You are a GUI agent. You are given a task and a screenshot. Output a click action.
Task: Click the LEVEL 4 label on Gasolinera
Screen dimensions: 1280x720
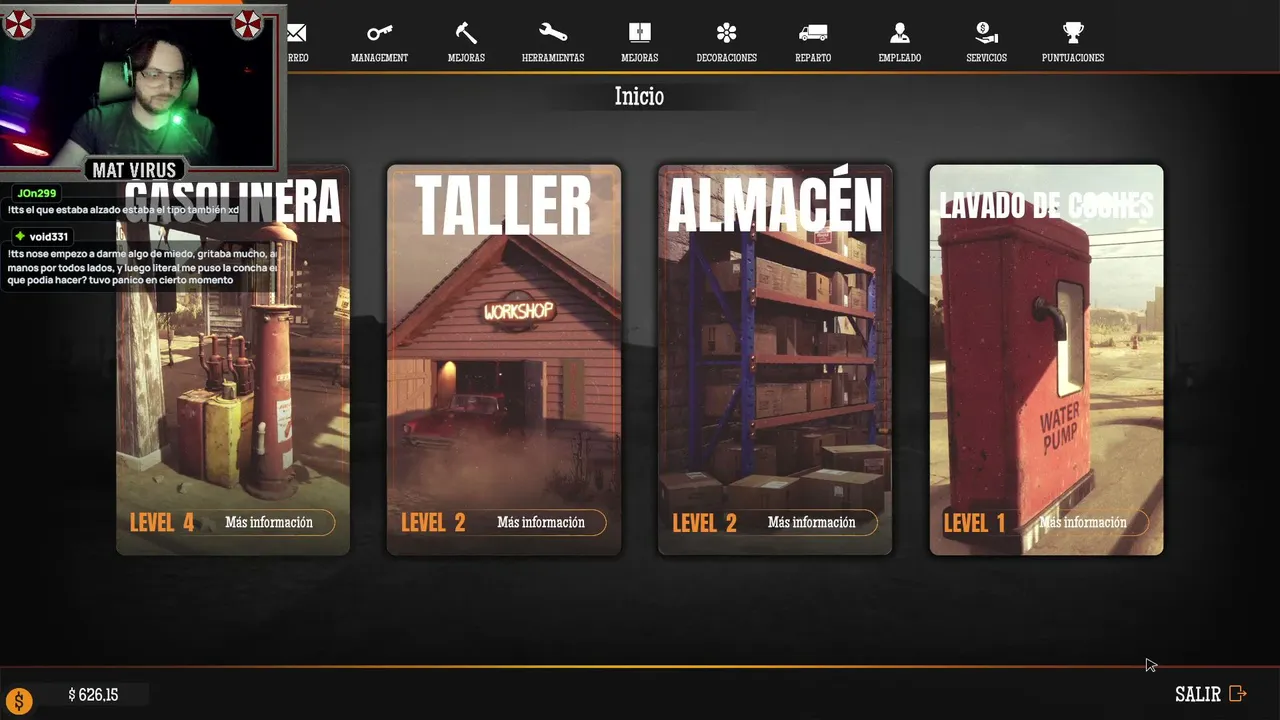pos(162,522)
